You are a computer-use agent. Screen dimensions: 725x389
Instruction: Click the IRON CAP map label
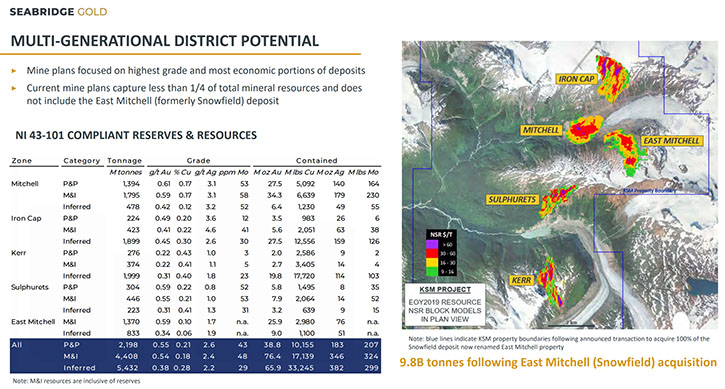[x=576, y=79]
